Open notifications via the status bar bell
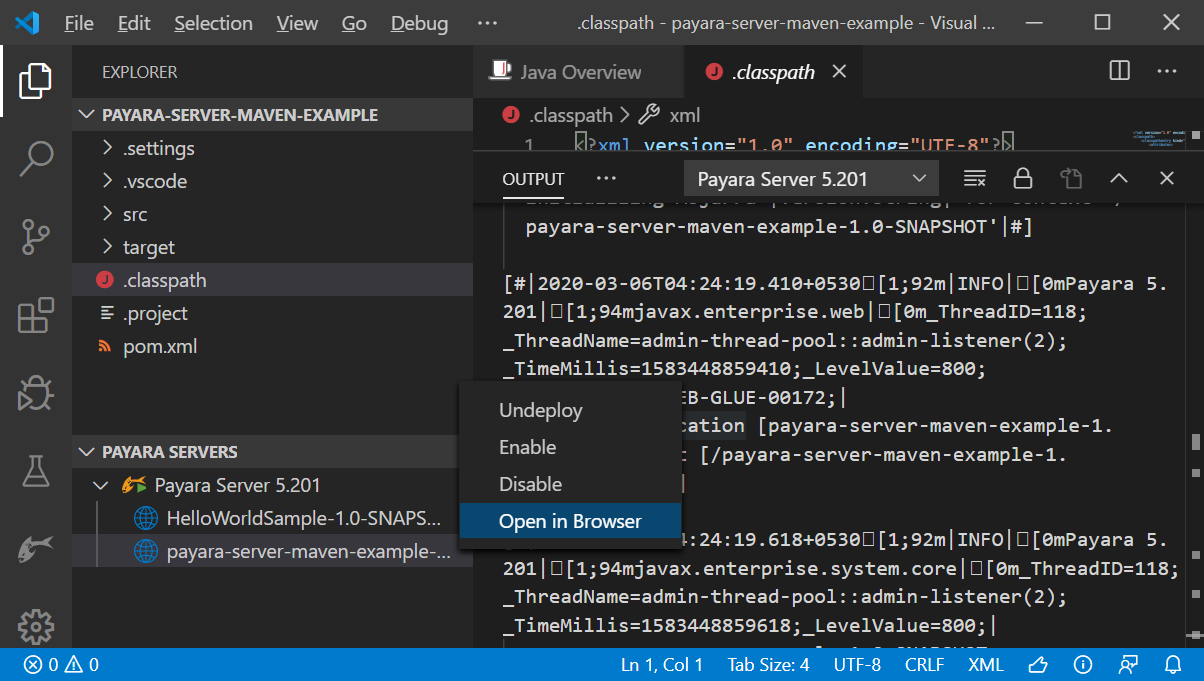Viewport: 1204px width, 681px height. click(x=1171, y=664)
